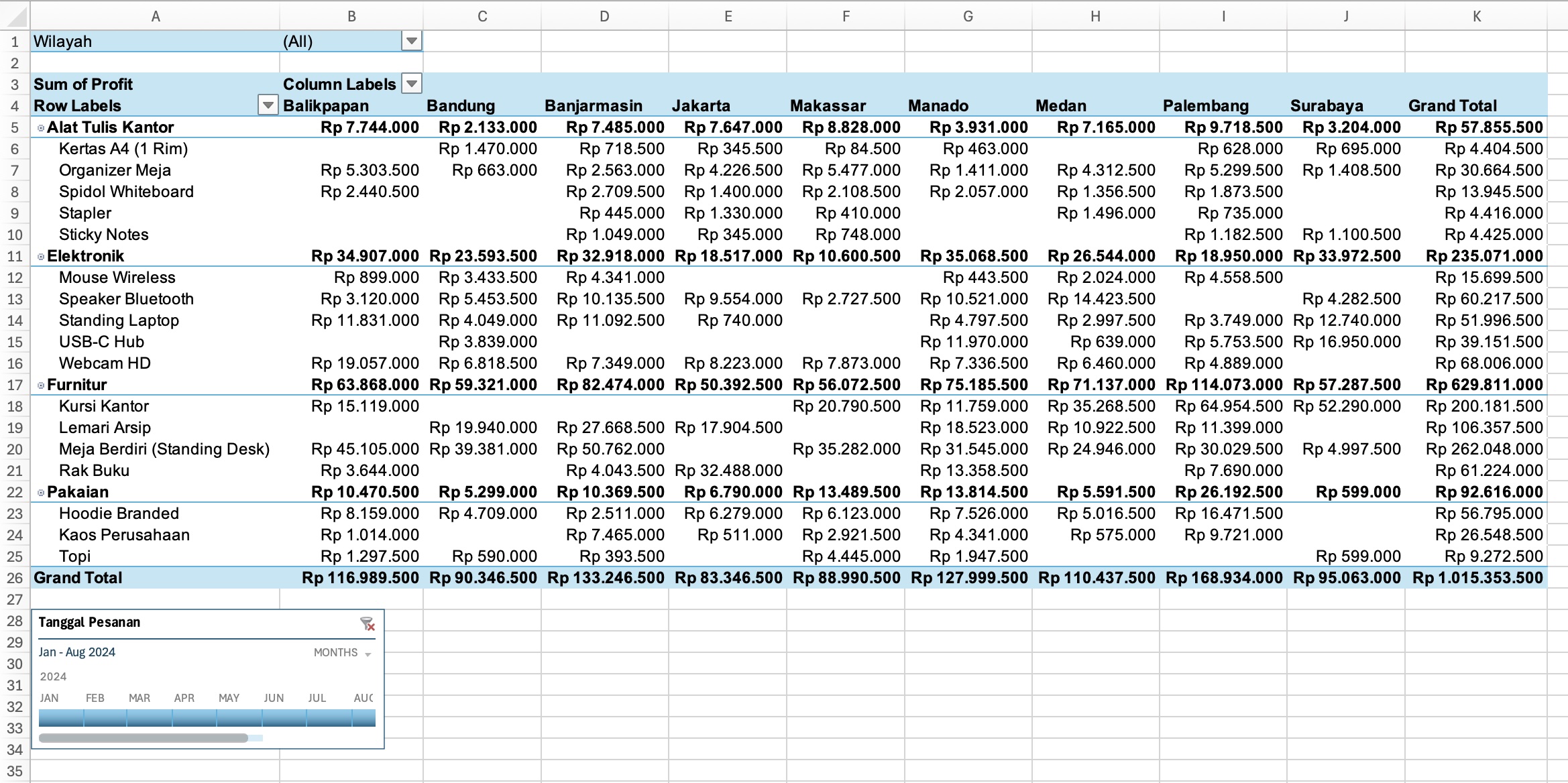Viewport: 1568px width, 783px height.
Task: Select column A header
Action: [155, 16]
